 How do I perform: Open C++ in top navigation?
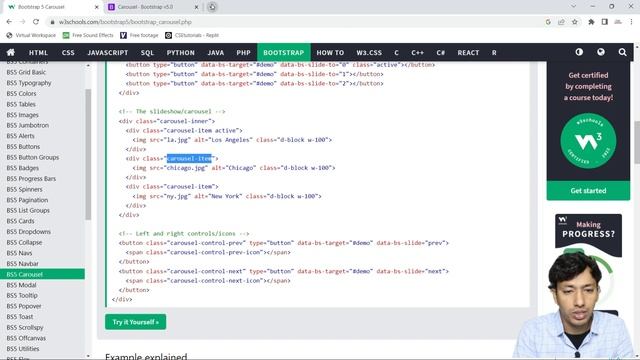[x=417, y=52]
